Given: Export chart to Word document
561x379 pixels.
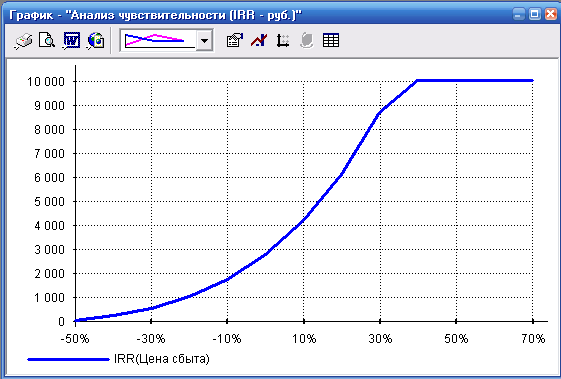Looking at the screenshot, I should point(72,40).
